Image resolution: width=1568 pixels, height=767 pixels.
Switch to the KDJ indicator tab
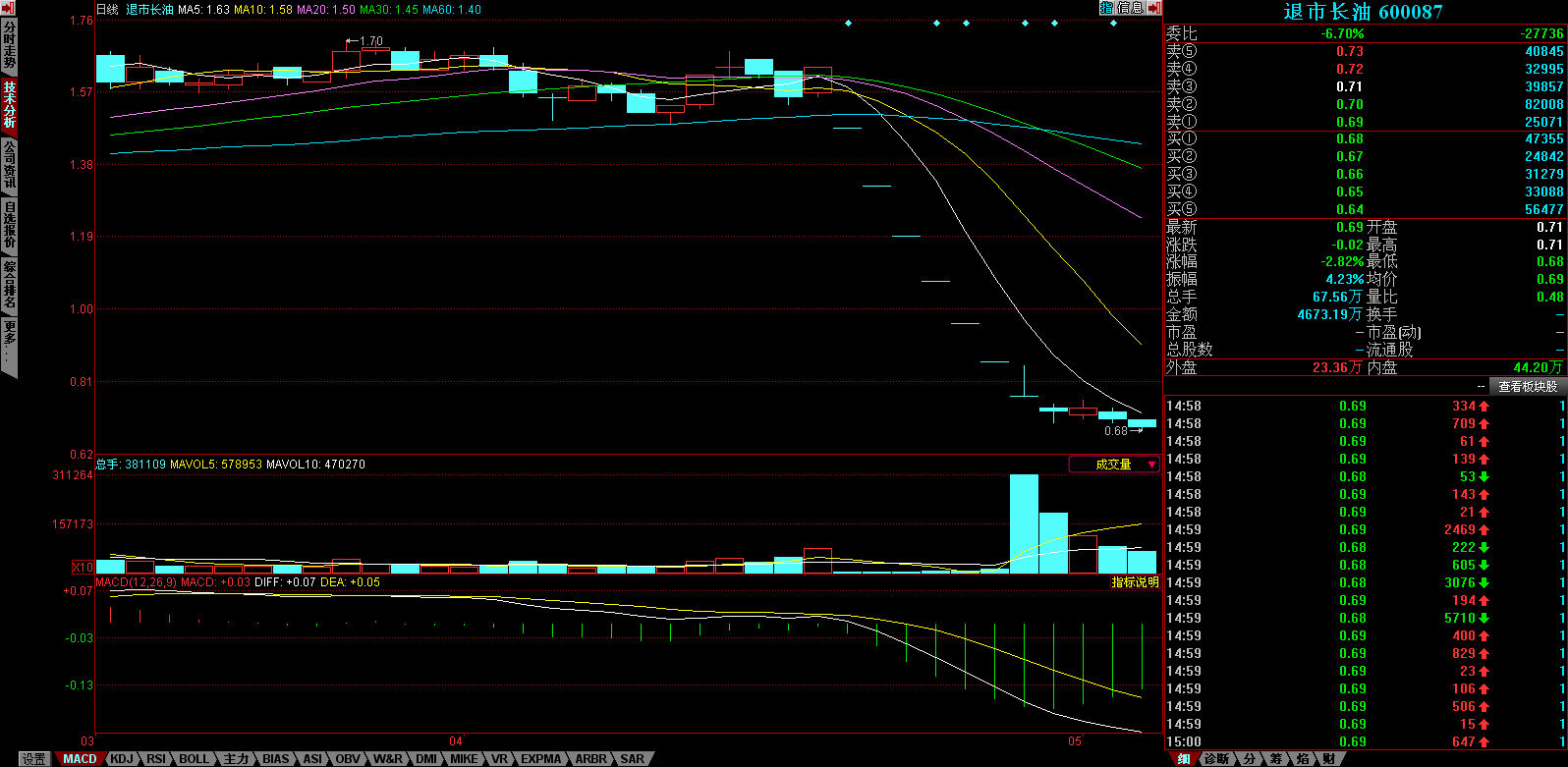coord(121,759)
